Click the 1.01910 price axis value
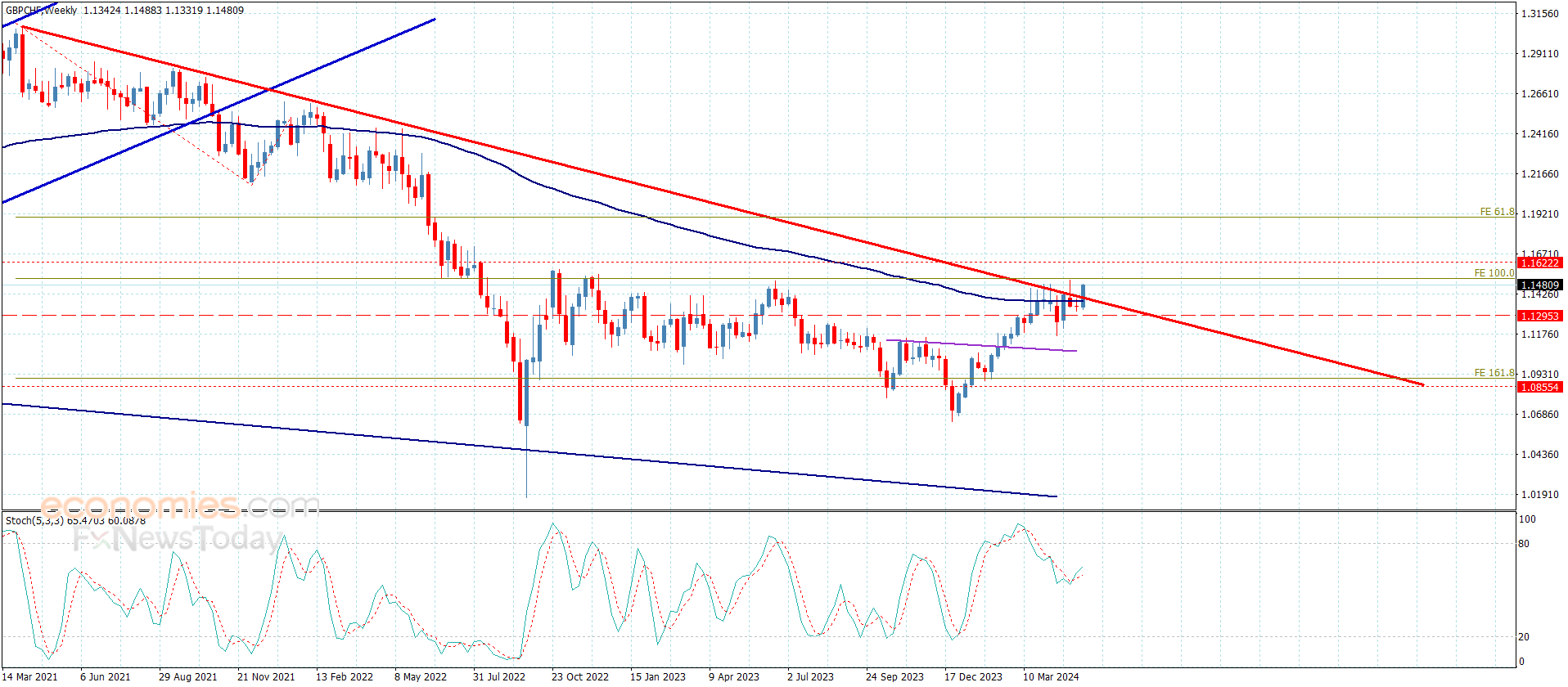Viewport: 1568px width, 687px height. tap(1539, 495)
